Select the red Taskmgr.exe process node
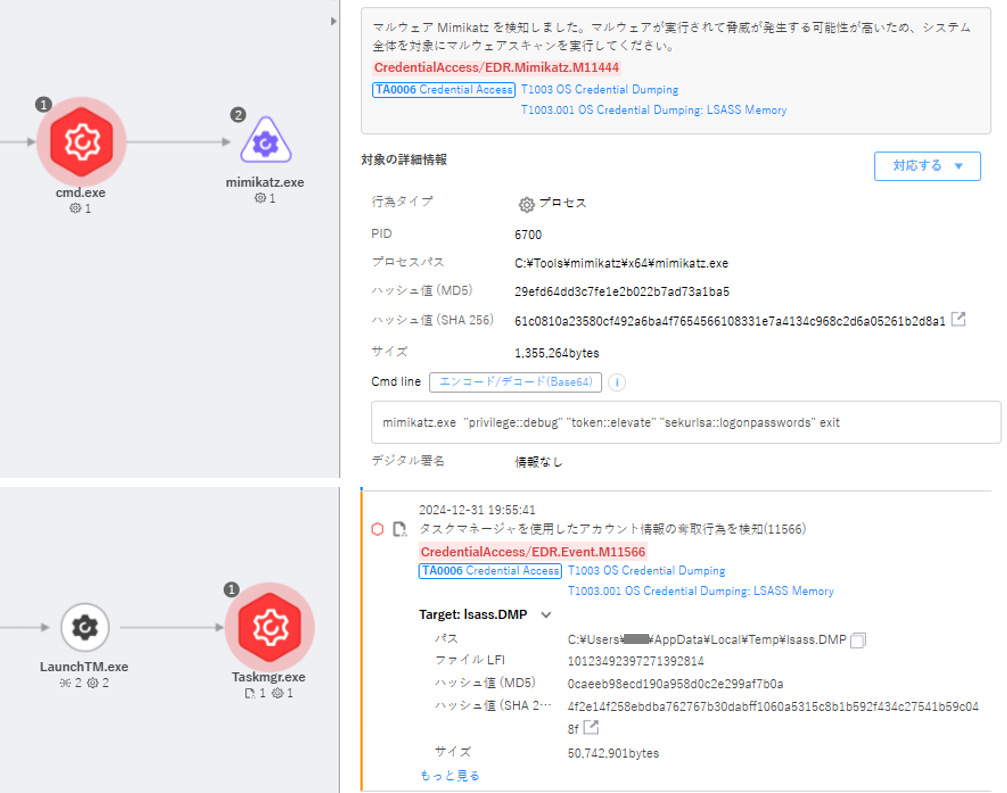1007x793 pixels. pos(269,627)
